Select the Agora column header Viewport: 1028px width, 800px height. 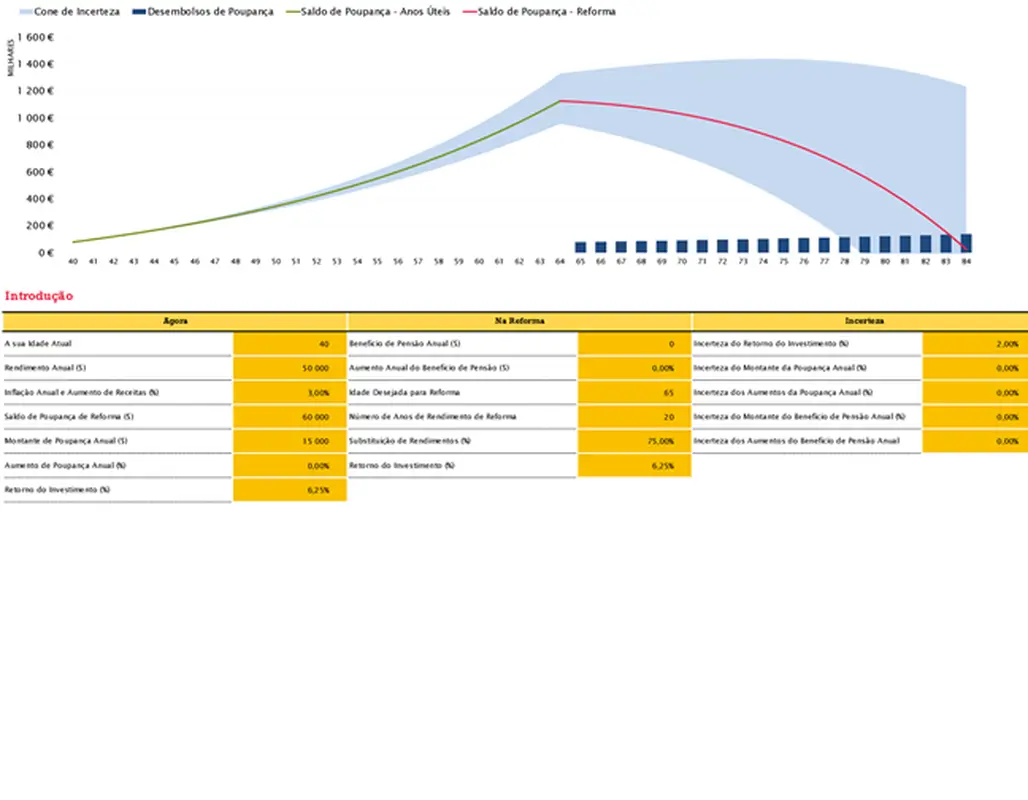click(x=175, y=321)
